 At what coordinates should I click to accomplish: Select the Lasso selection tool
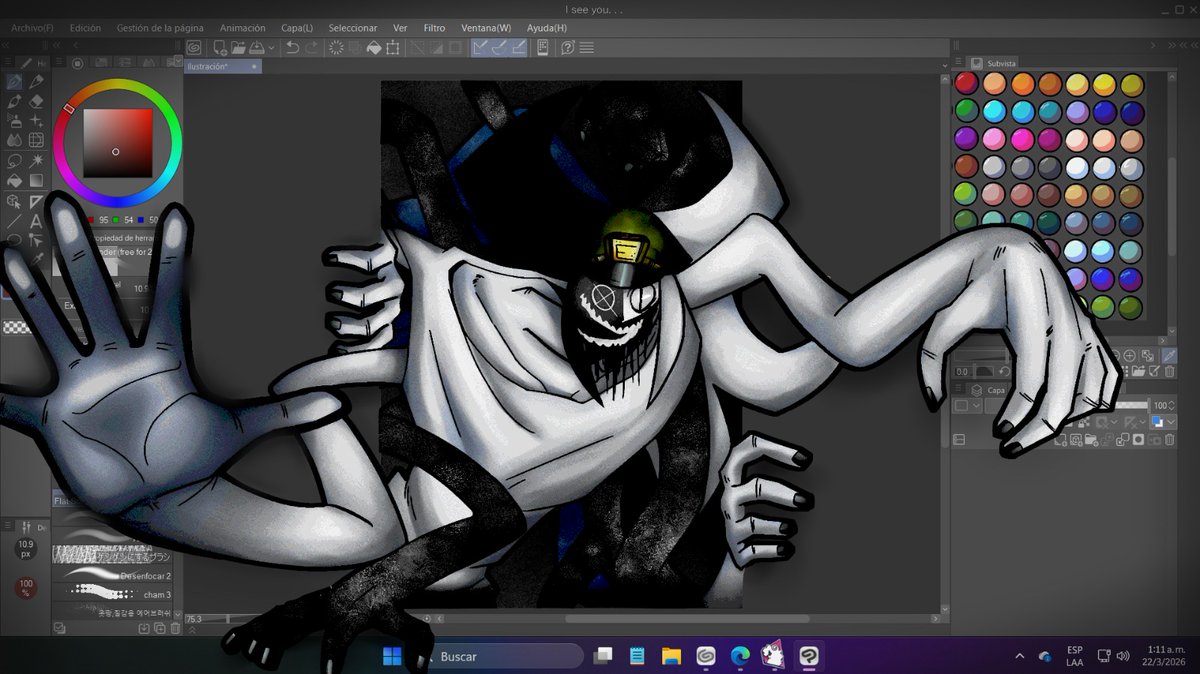tap(15, 160)
